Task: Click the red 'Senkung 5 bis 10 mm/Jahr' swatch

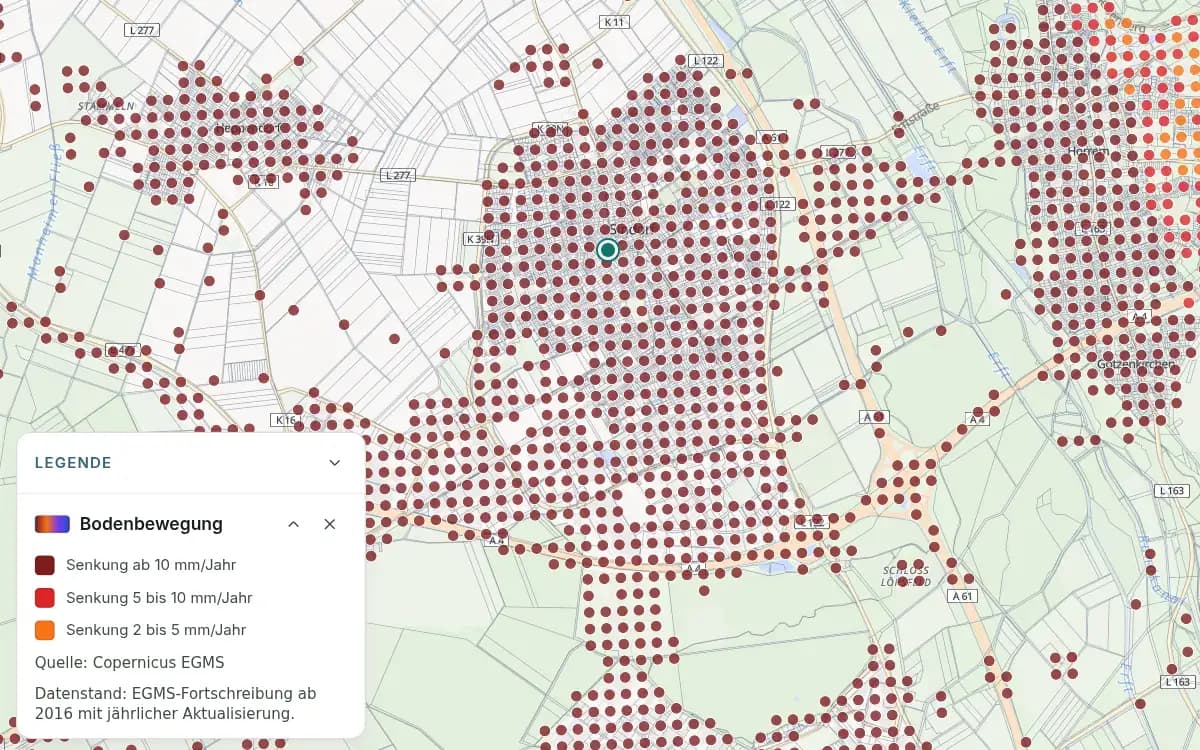Action: pyautogui.click(x=45, y=598)
